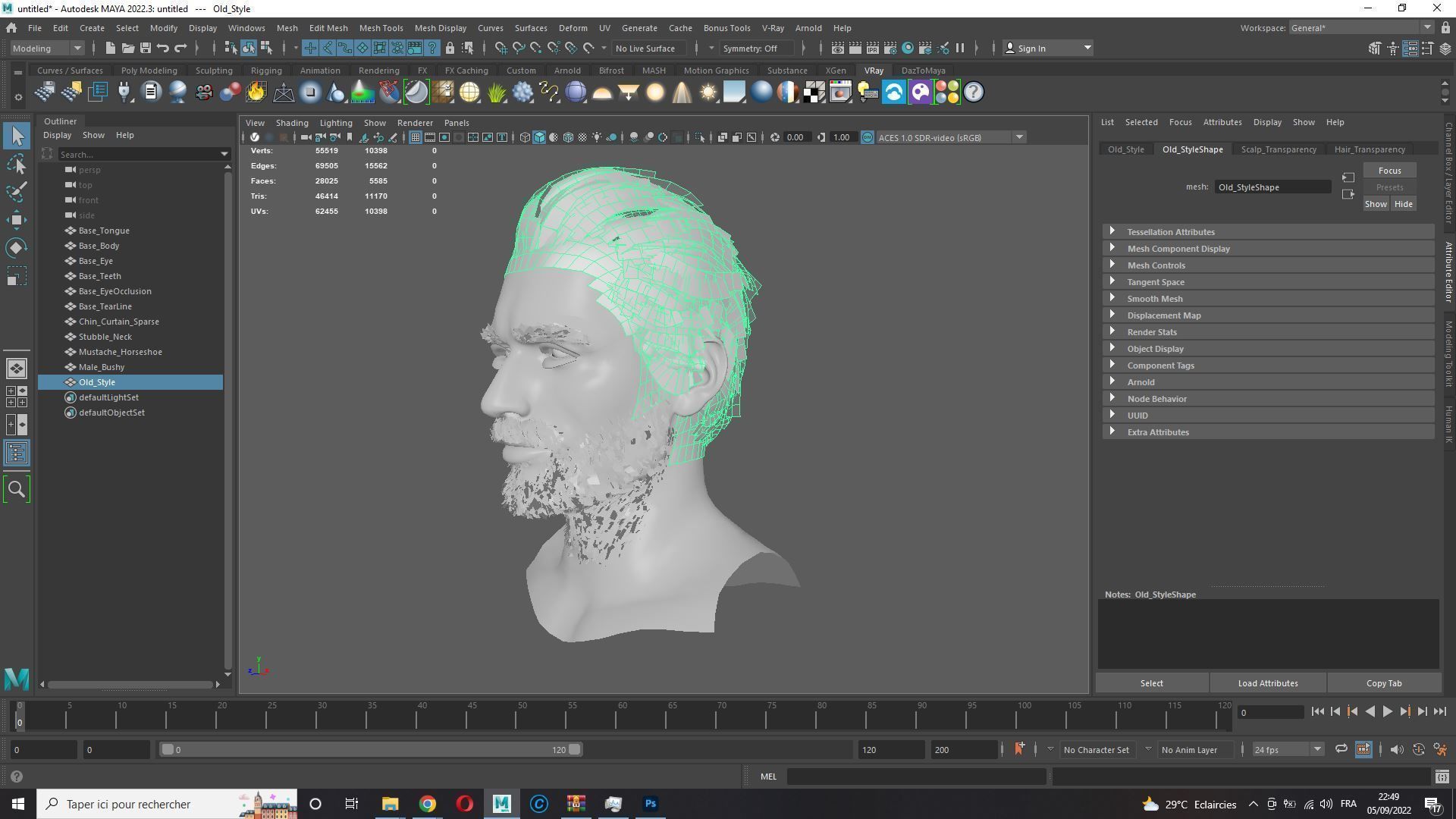Click the Load Attributes button
This screenshot has width=1456, height=819.
[x=1267, y=683]
